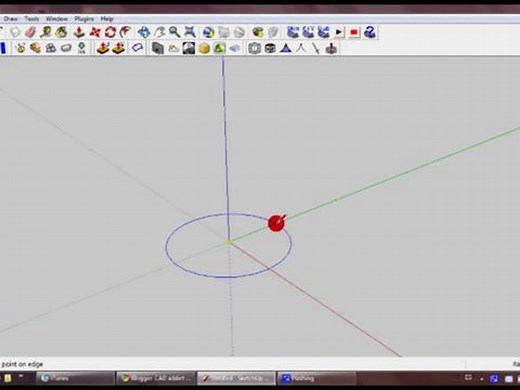Open the Window menu

coord(57,19)
